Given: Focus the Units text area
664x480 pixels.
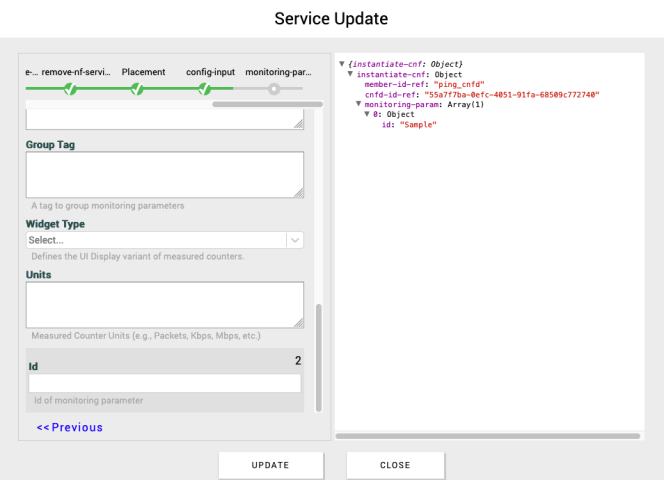Looking at the screenshot, I should [164, 305].
